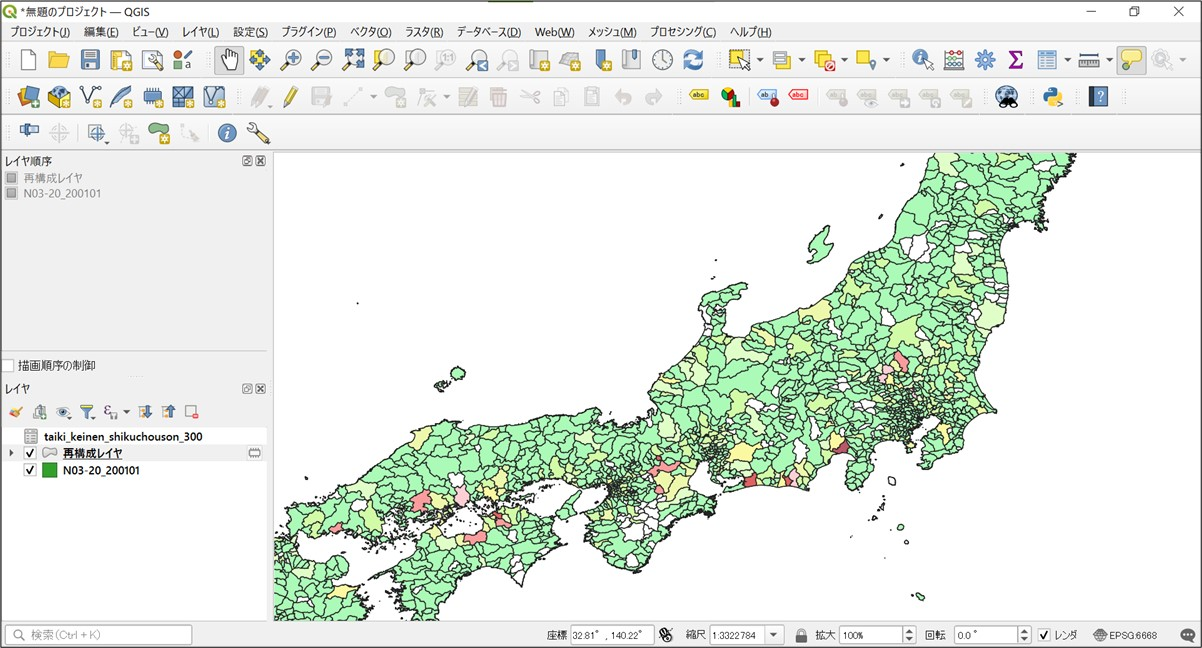1202x648 pixels.
Task: Open the Processing Toolbox gear icon
Action: pyautogui.click(x=985, y=60)
